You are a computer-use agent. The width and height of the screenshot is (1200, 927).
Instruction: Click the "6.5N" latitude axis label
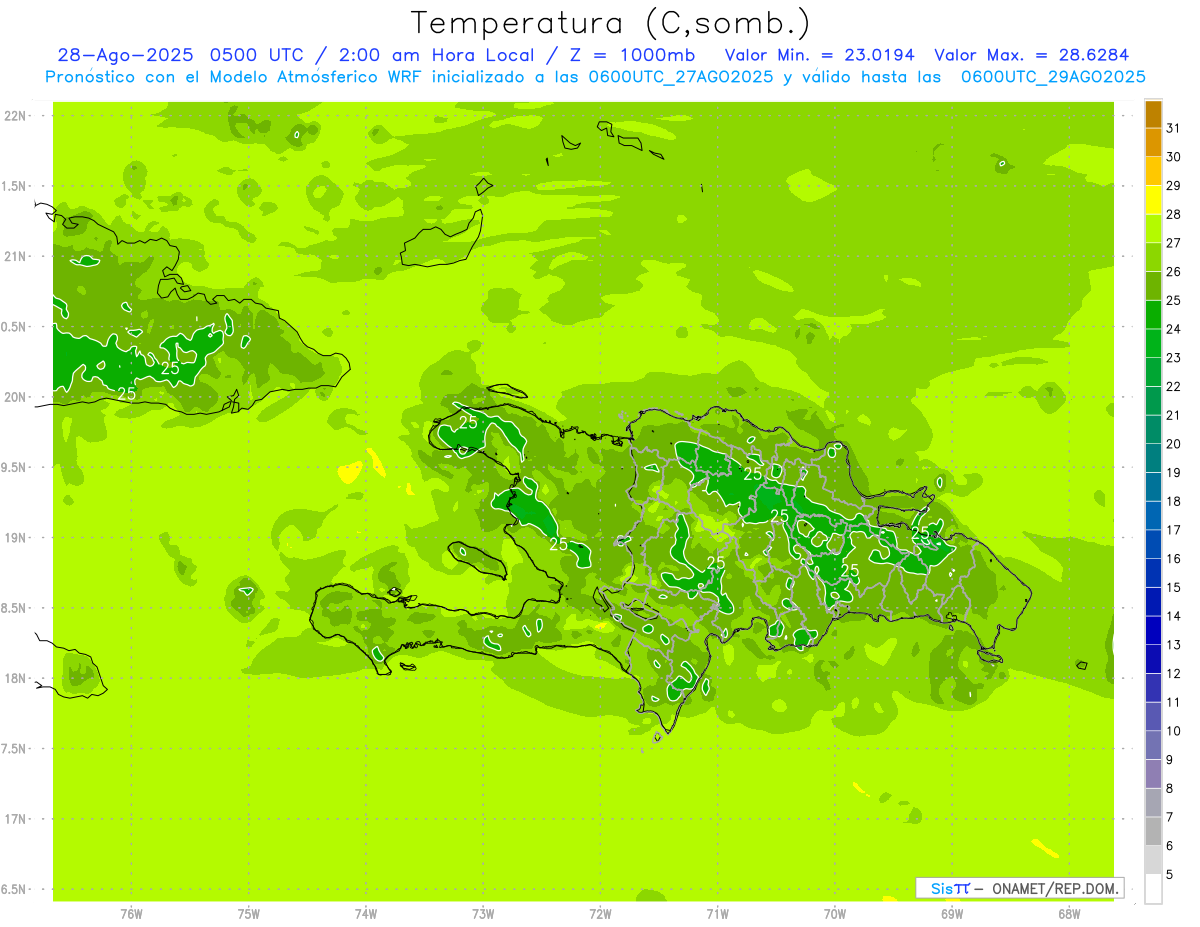click(14, 889)
